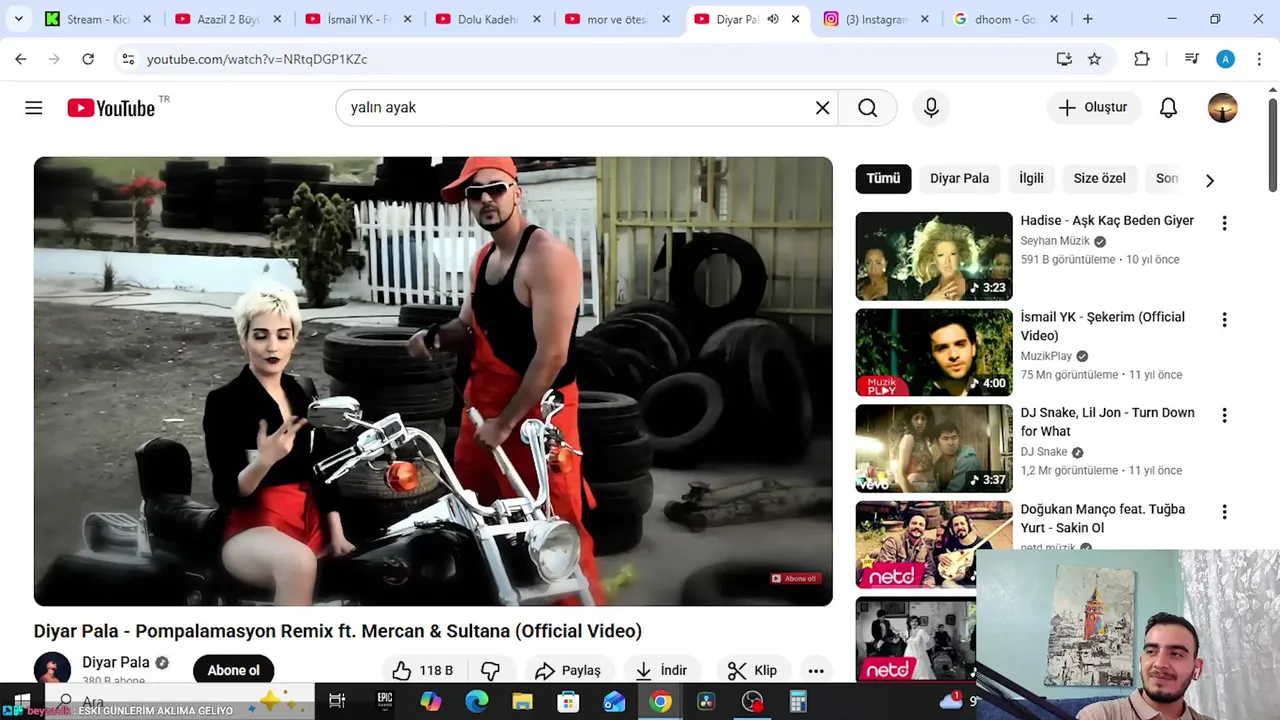Open options menu for Hadise video
Screen dimensions: 1280x720
pyautogui.click(x=1224, y=223)
